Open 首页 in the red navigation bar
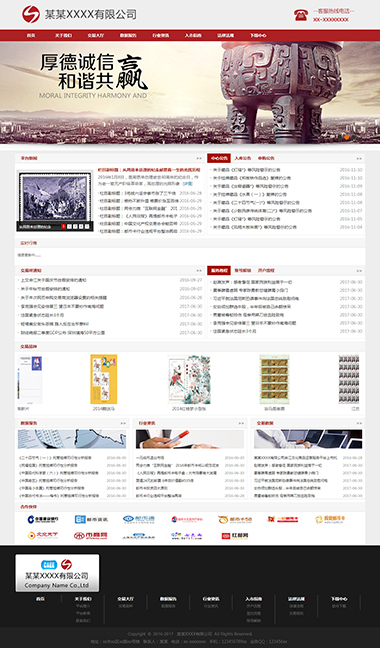The height and width of the screenshot is (648, 380). [31, 36]
